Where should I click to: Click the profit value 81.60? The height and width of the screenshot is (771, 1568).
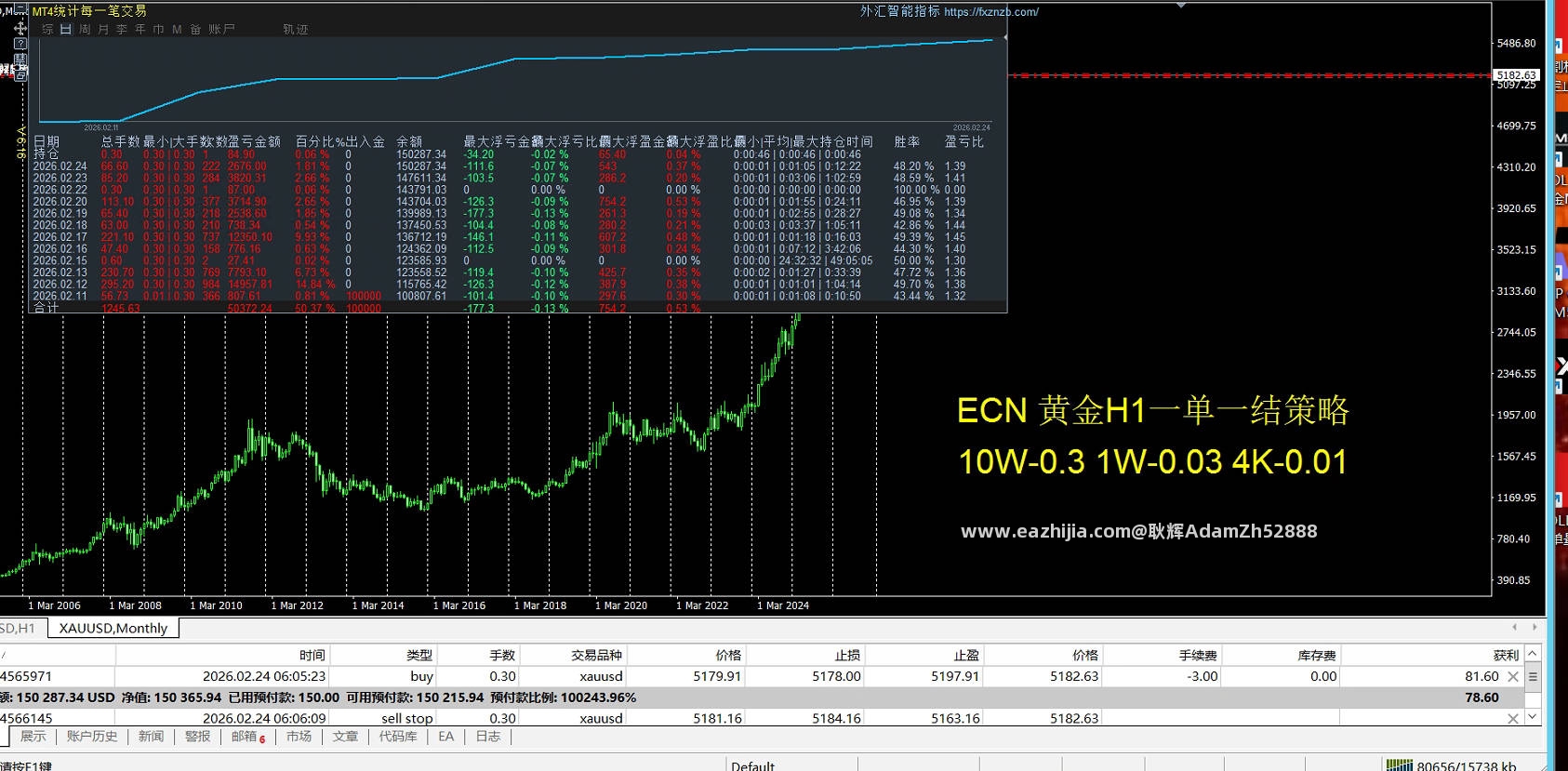click(x=1482, y=676)
